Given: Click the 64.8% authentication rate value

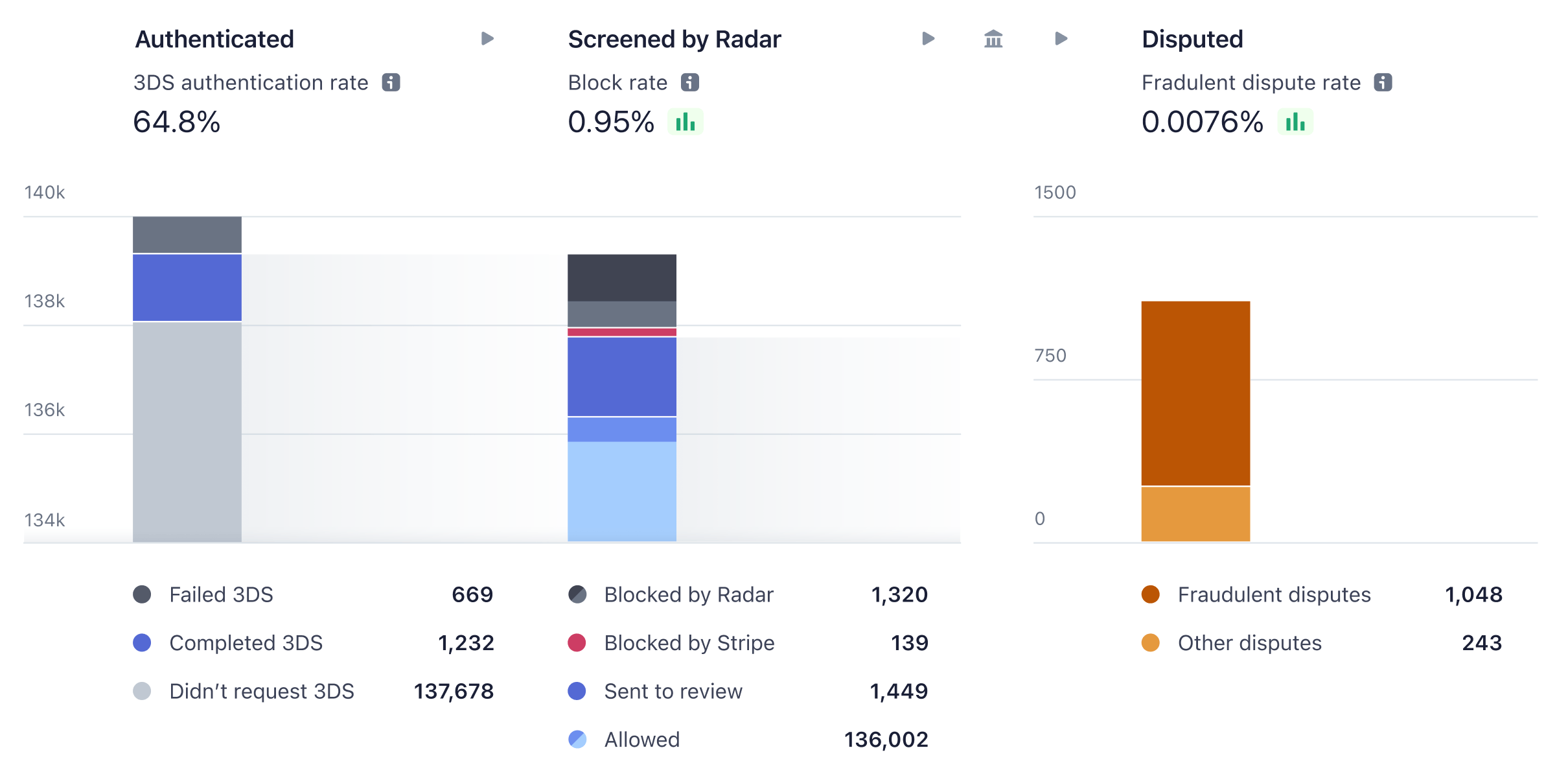Looking at the screenshot, I should pyautogui.click(x=177, y=122).
